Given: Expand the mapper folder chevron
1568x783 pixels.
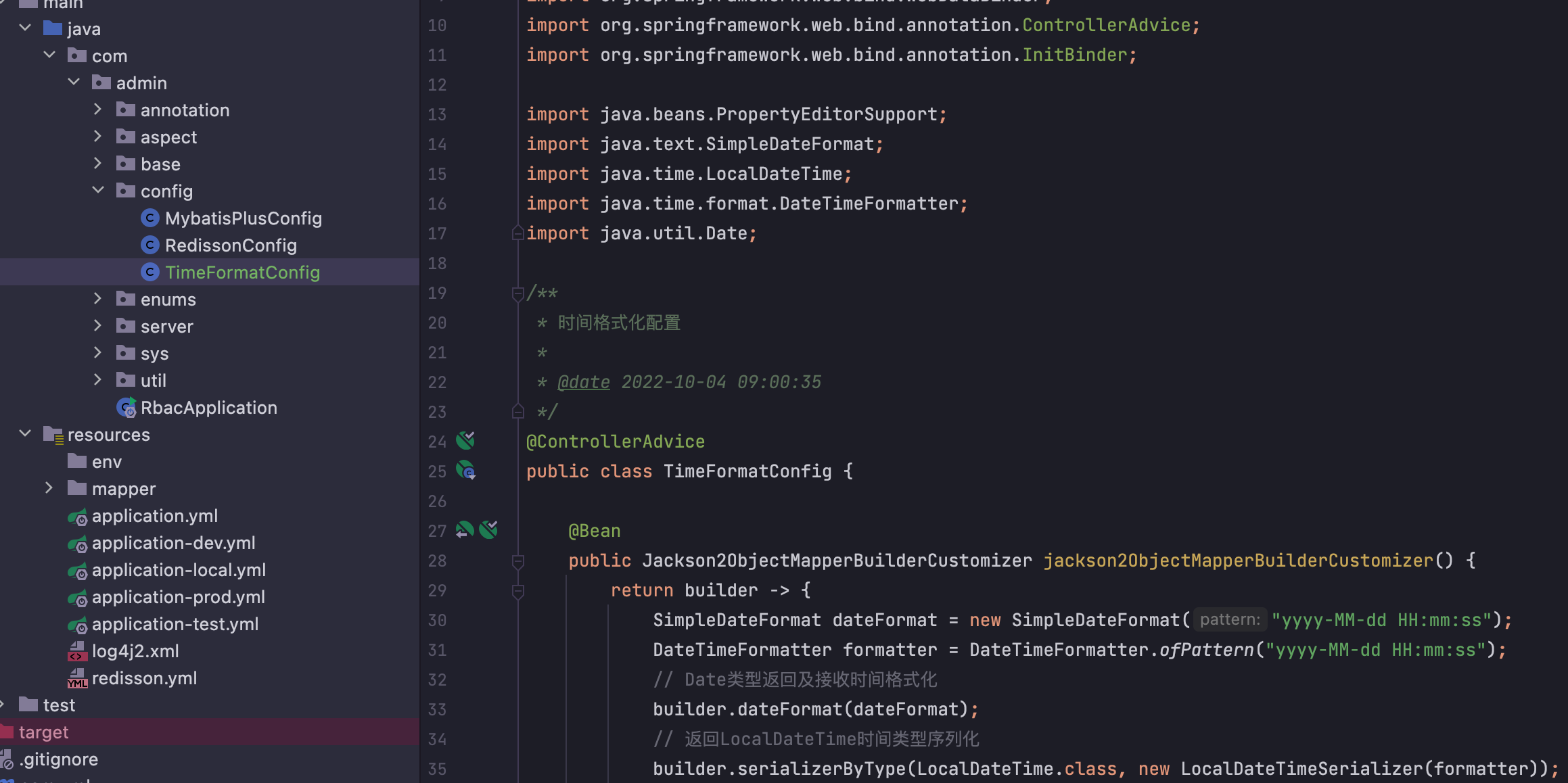Looking at the screenshot, I should click(x=49, y=488).
